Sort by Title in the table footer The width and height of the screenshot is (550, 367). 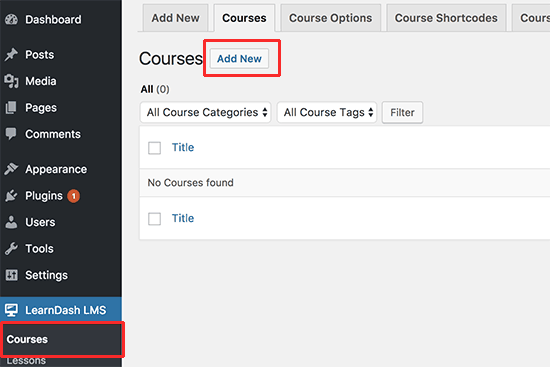click(x=183, y=218)
